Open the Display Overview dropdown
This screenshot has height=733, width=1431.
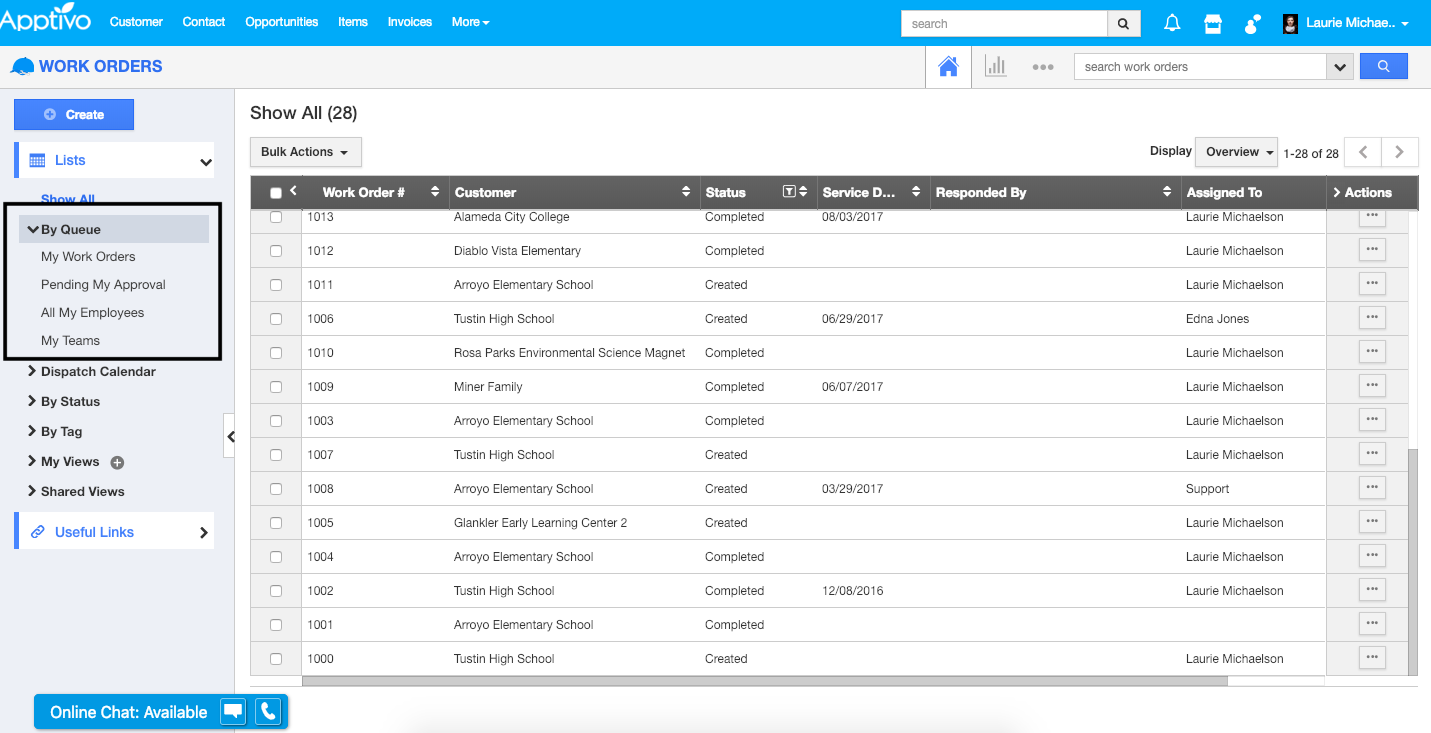1236,152
